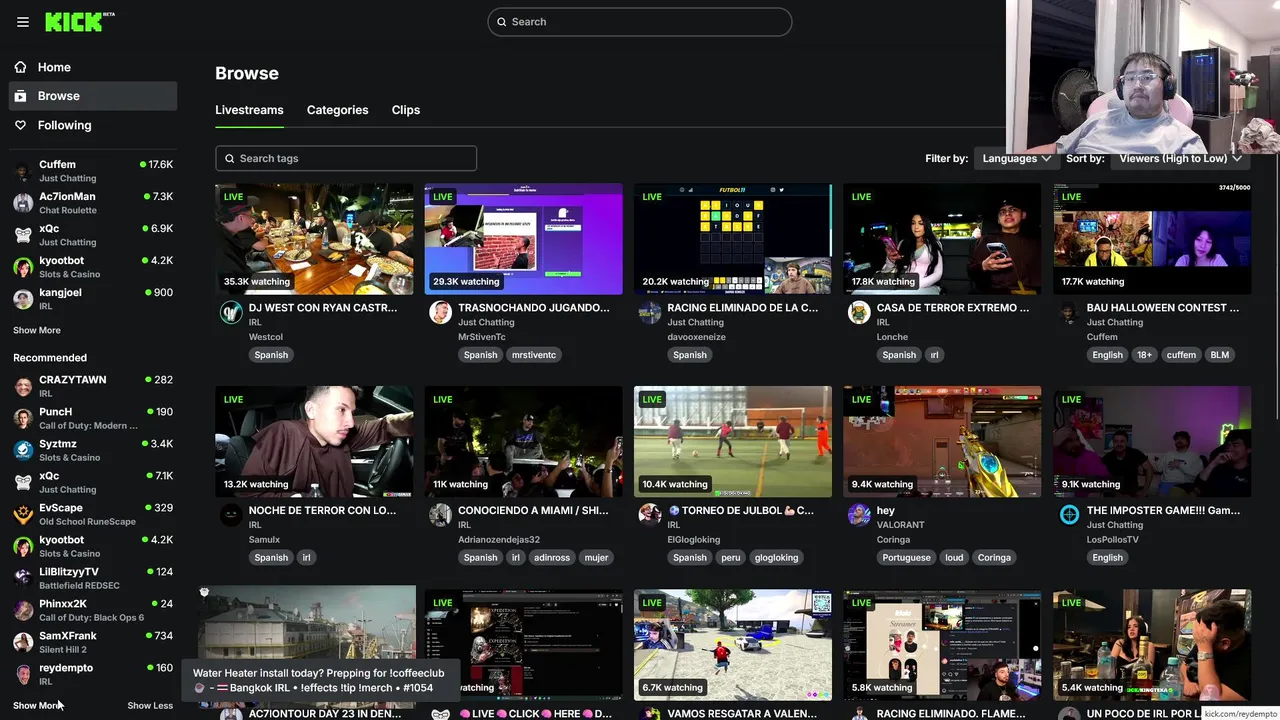Select Browse in sidebar
The image size is (1280, 720).
pos(93,96)
